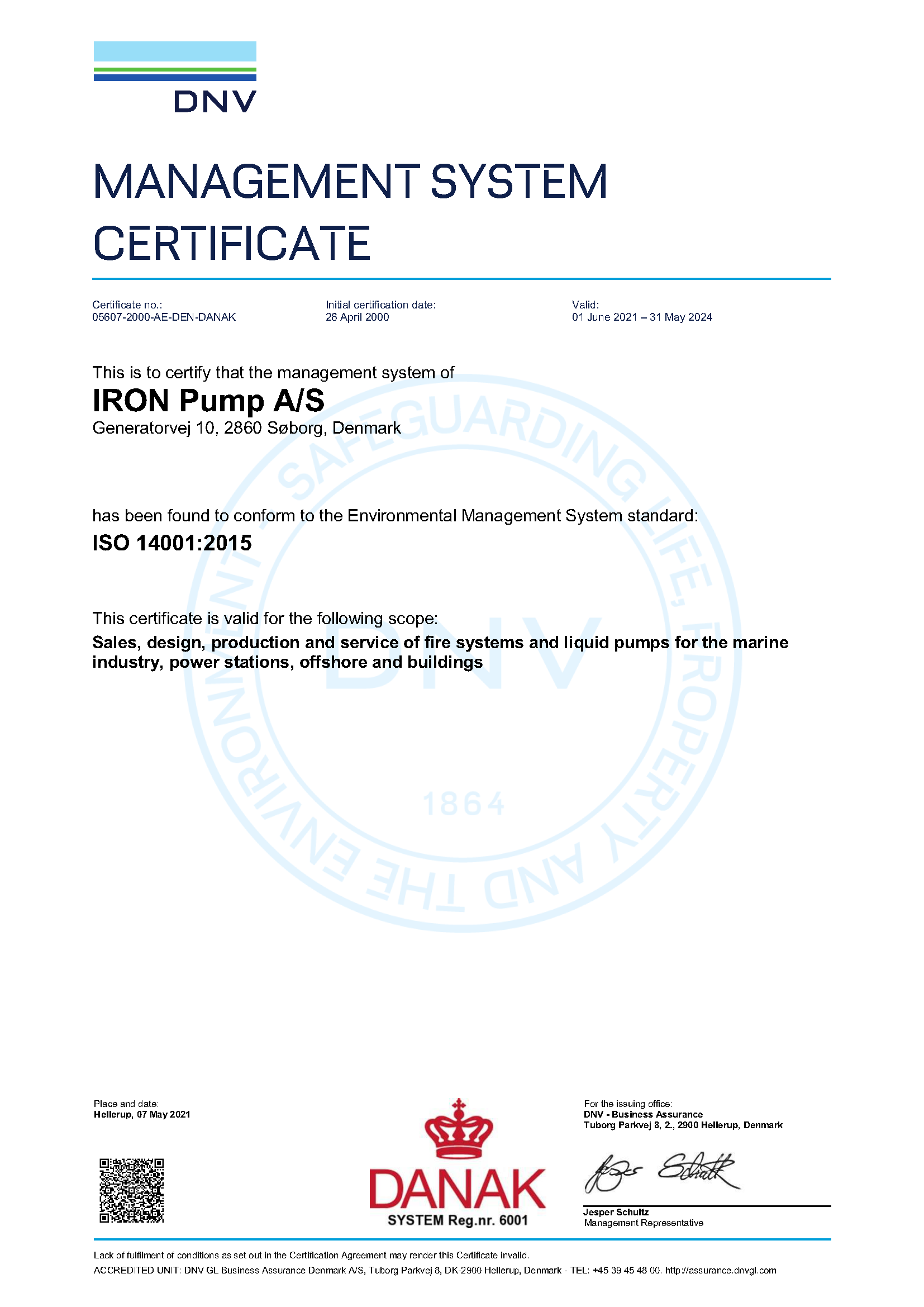Screen dimensions: 924x1307
Task: Open the assurance.dnvgl.com link
Action: click(x=720, y=1271)
